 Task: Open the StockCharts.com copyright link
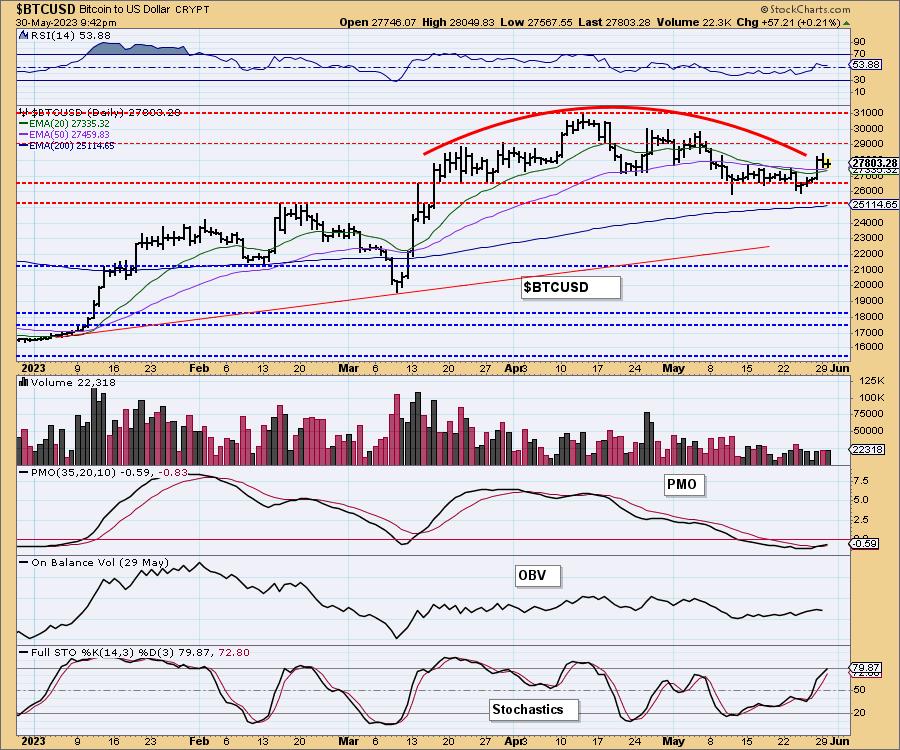click(806, 9)
